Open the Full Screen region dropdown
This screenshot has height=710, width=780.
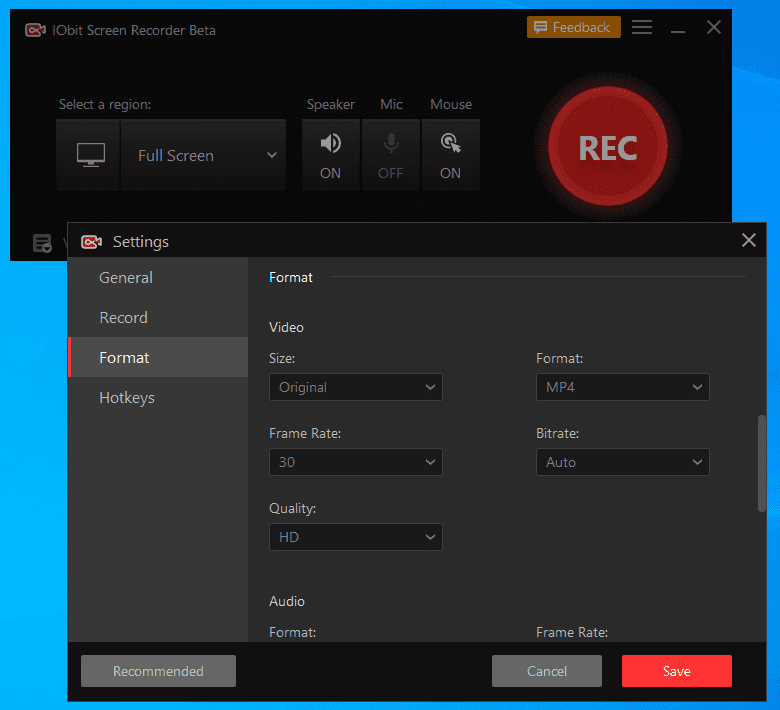pos(203,155)
